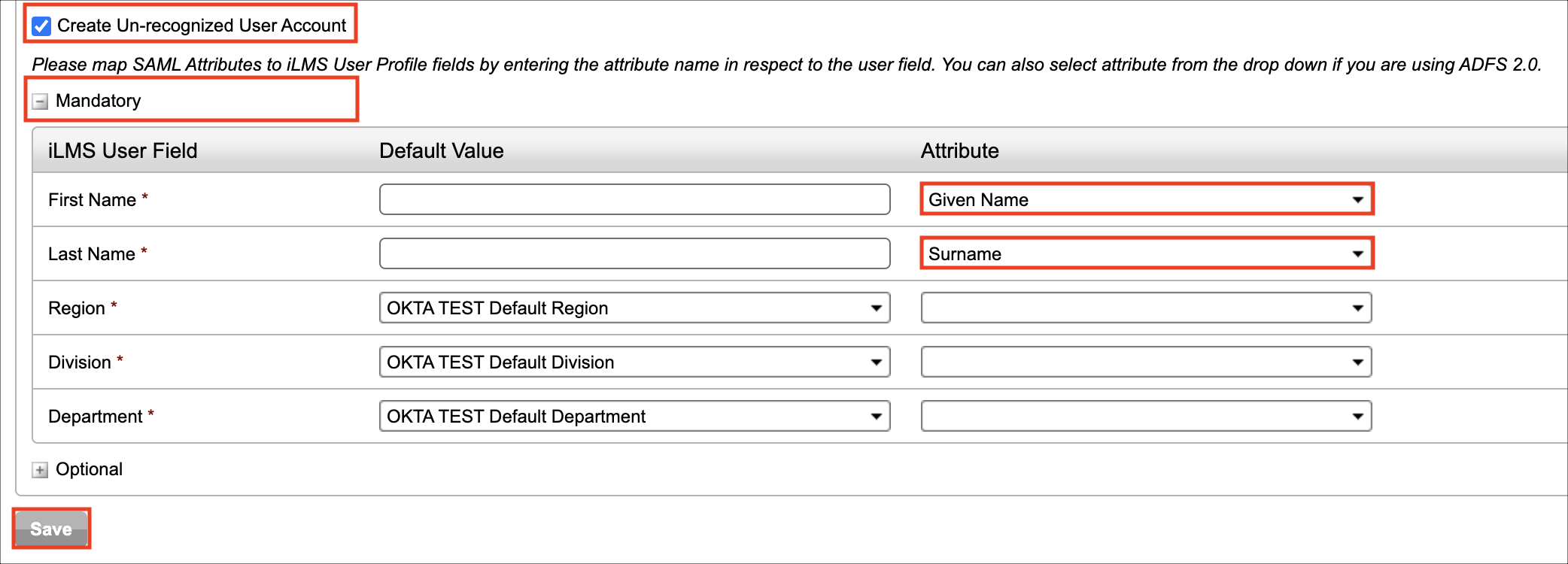1568x564 pixels.
Task: Click the Default Value column header
Action: tap(441, 150)
